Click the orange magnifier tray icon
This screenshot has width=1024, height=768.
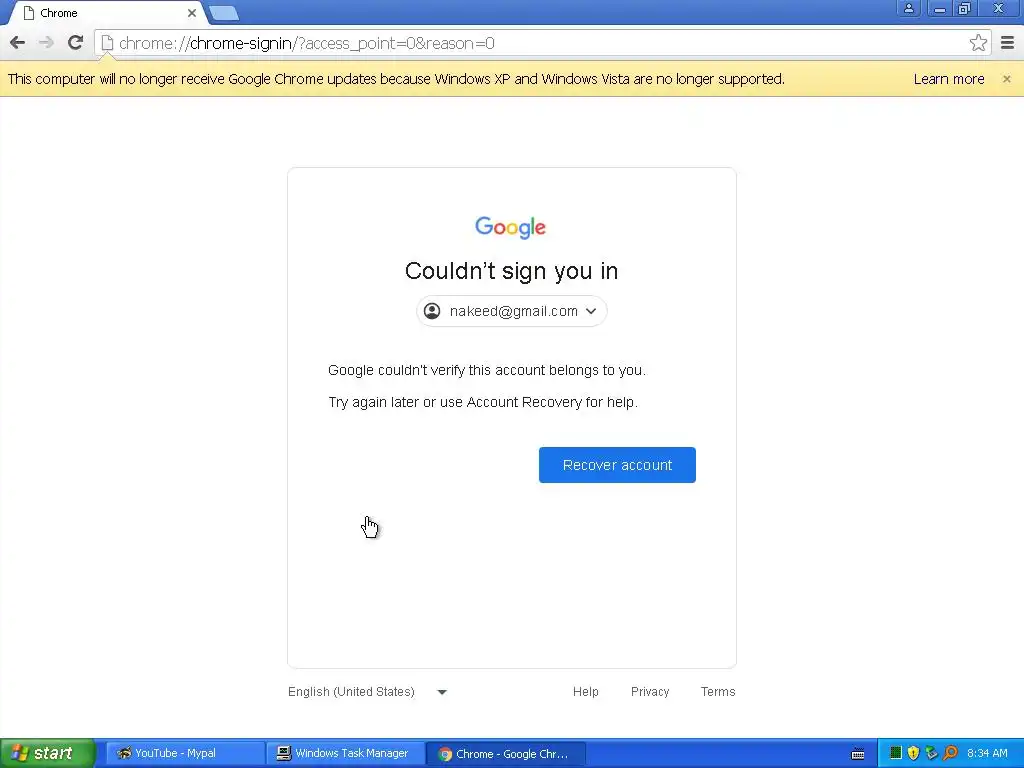point(950,753)
